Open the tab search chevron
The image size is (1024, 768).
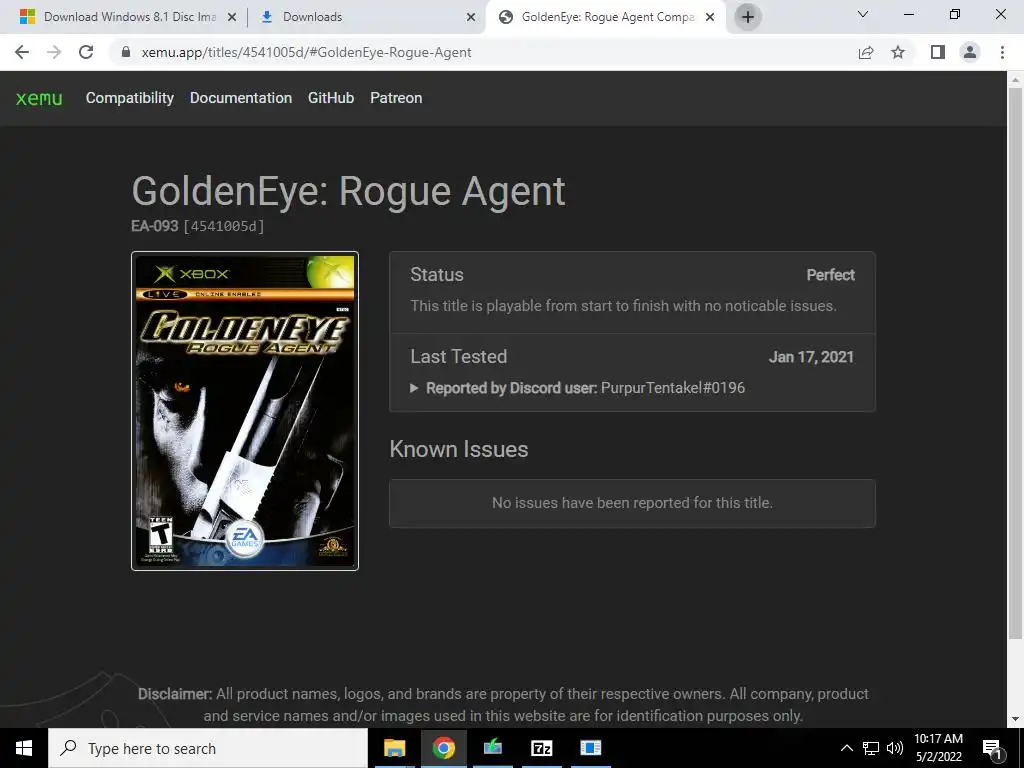(863, 14)
